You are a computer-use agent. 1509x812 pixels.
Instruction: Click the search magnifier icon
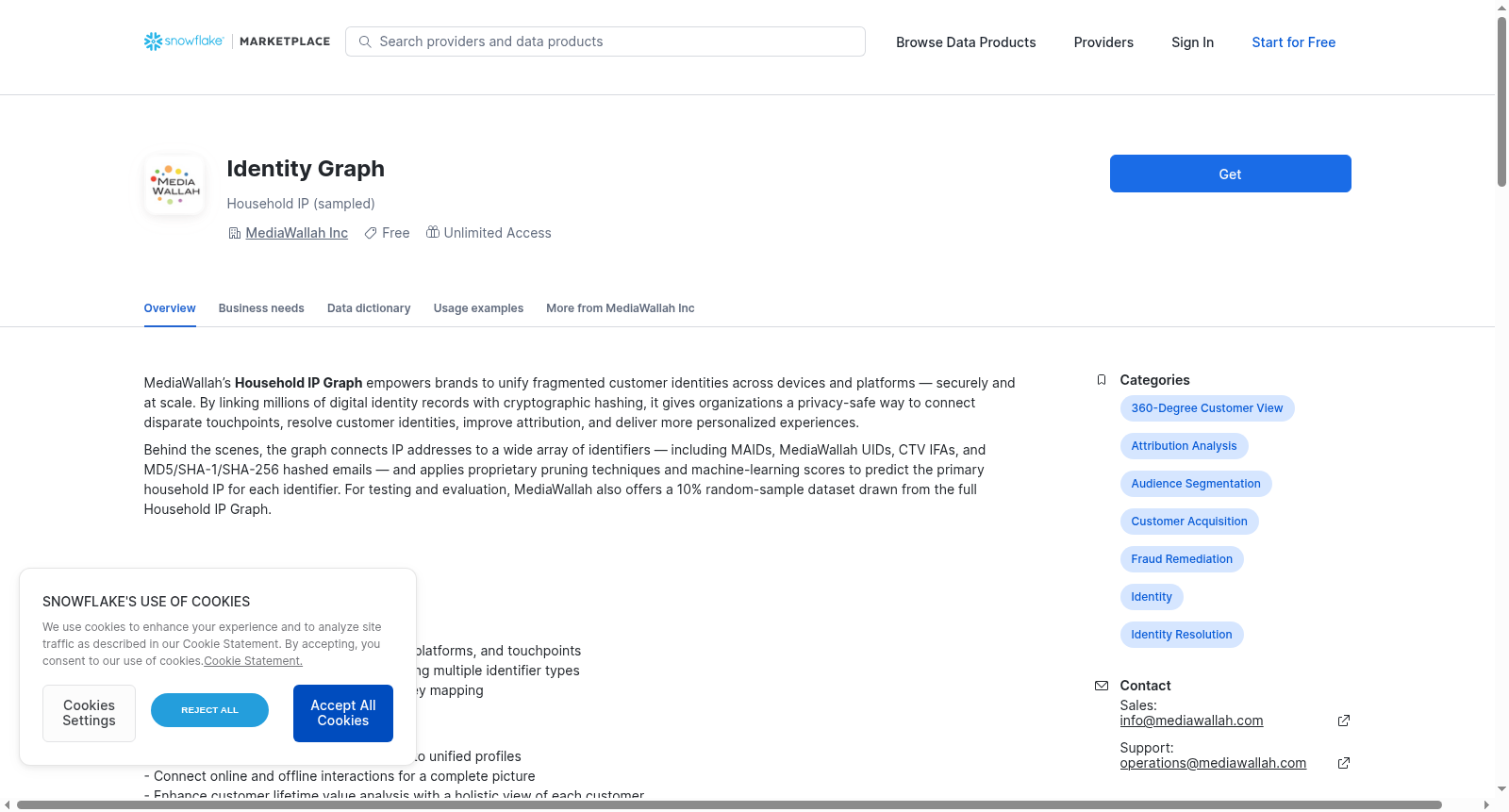pos(365,41)
